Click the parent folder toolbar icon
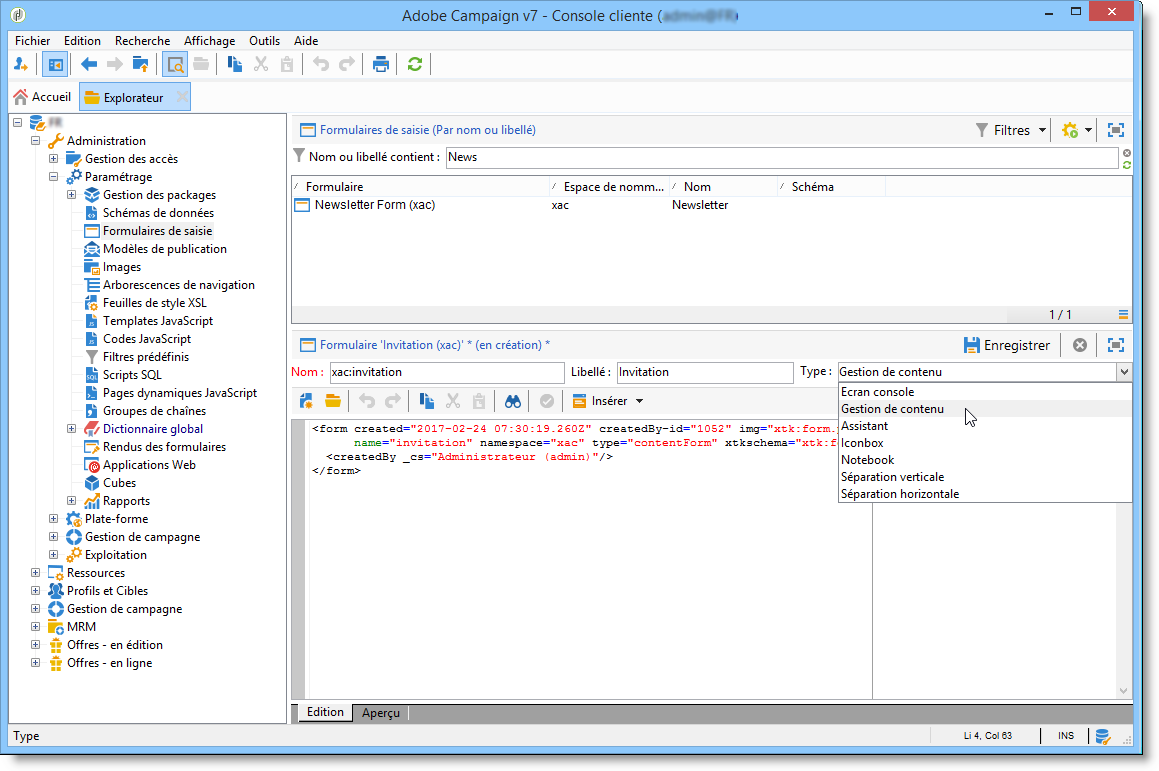This screenshot has width=1159, height=771. [x=140, y=64]
